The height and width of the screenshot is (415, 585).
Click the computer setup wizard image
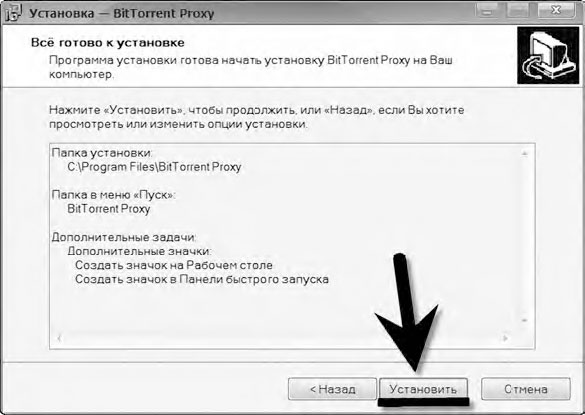coord(548,55)
